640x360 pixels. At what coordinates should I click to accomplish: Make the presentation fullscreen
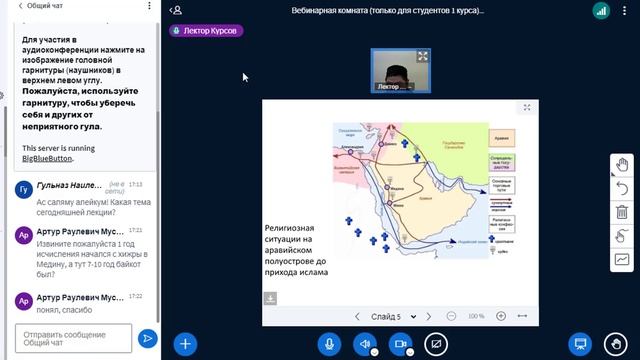pos(527,108)
